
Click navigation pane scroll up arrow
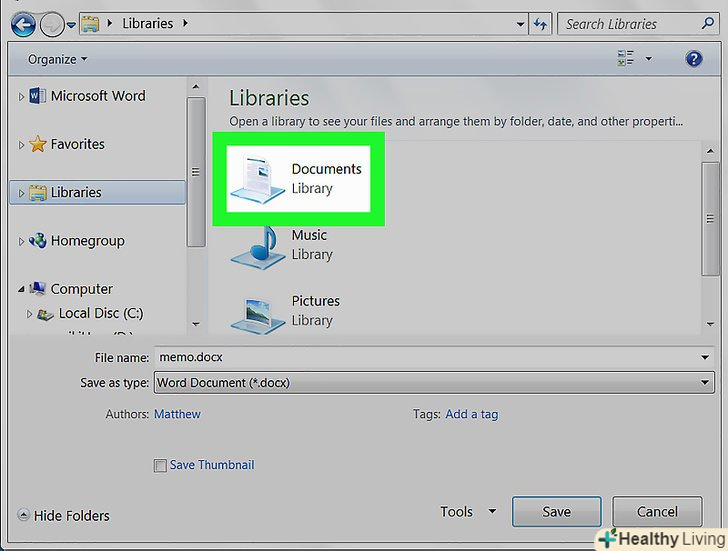(x=196, y=87)
